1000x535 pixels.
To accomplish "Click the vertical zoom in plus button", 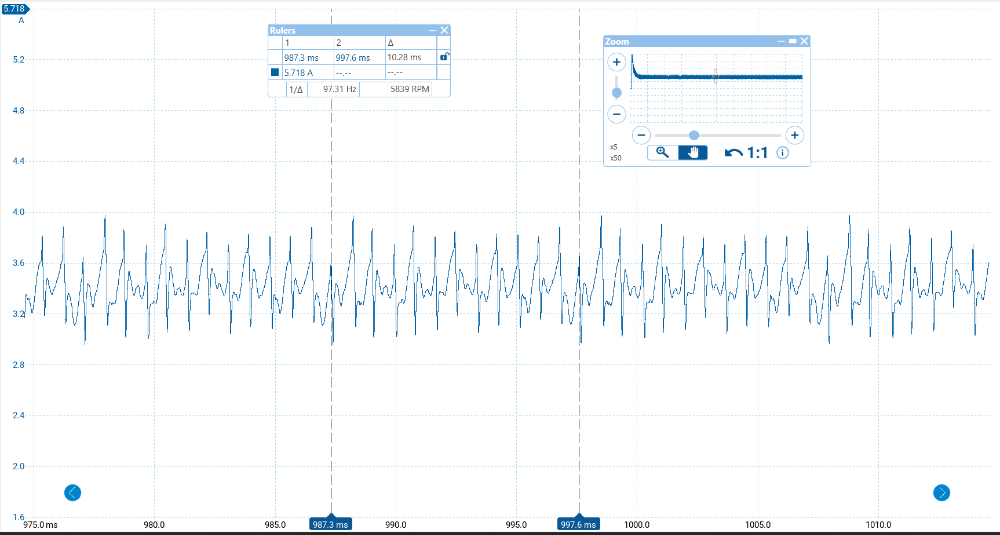I will click(617, 62).
